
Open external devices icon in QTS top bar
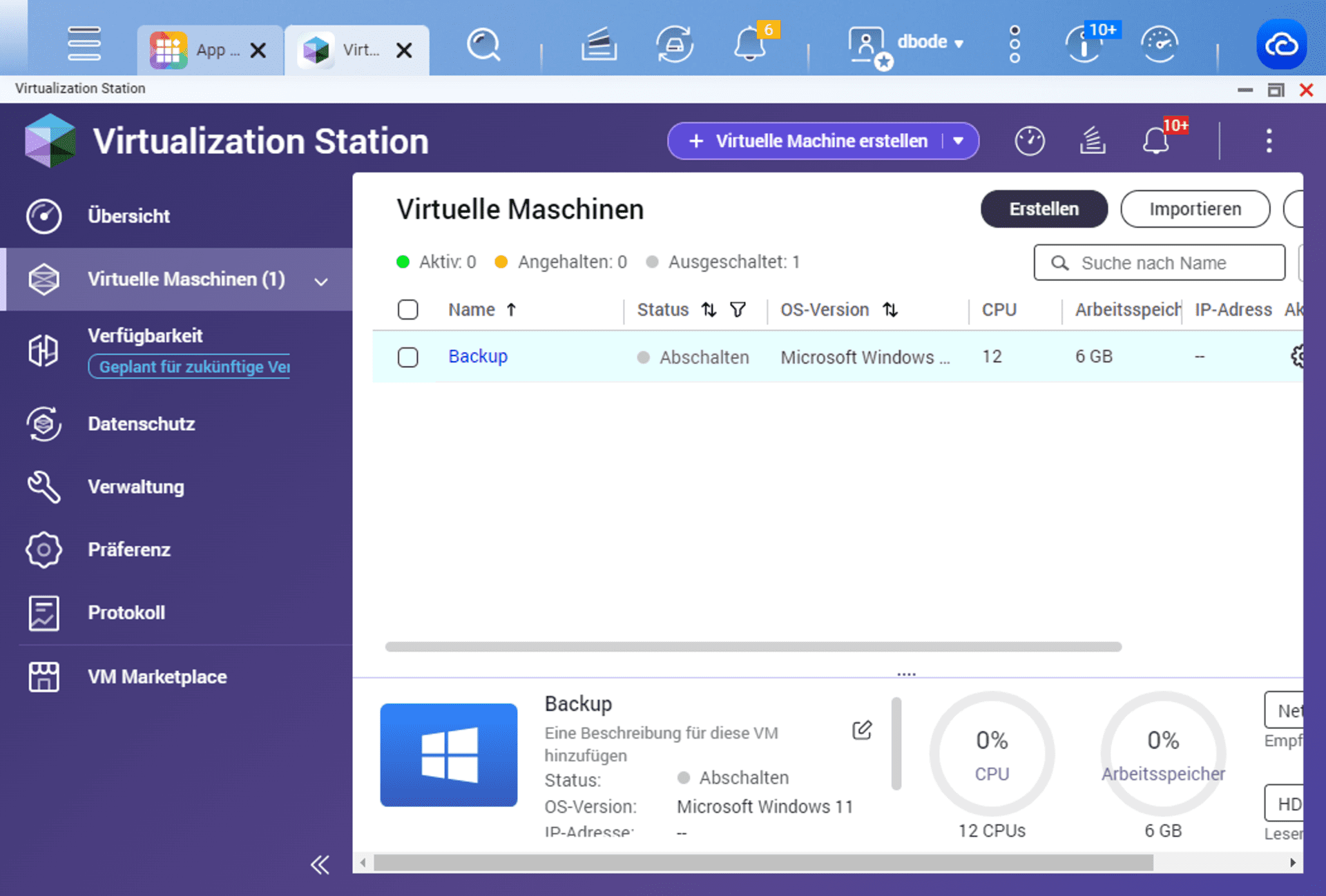(675, 45)
